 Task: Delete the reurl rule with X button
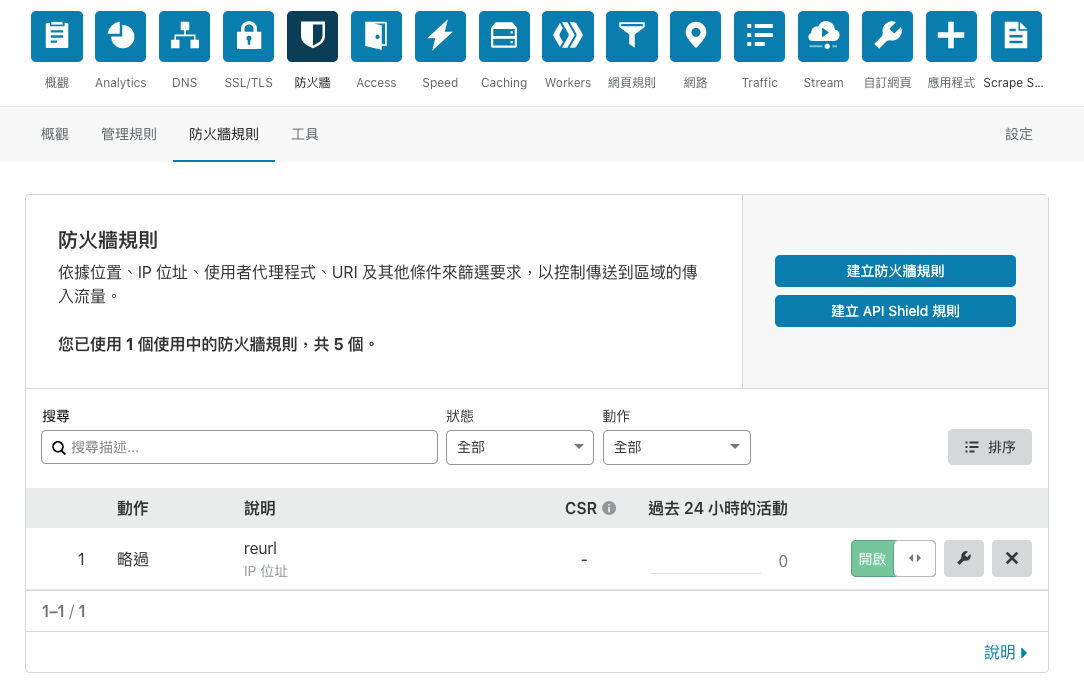click(1012, 559)
